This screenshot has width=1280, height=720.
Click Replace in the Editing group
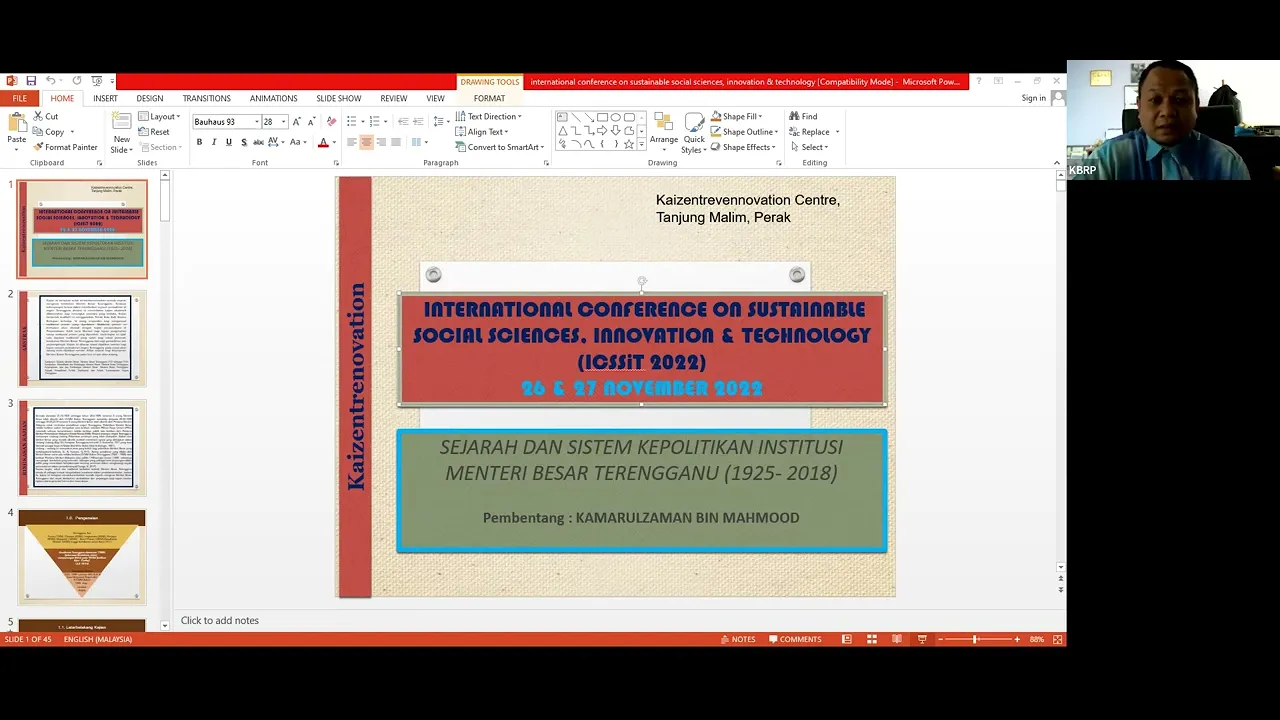tap(810, 132)
